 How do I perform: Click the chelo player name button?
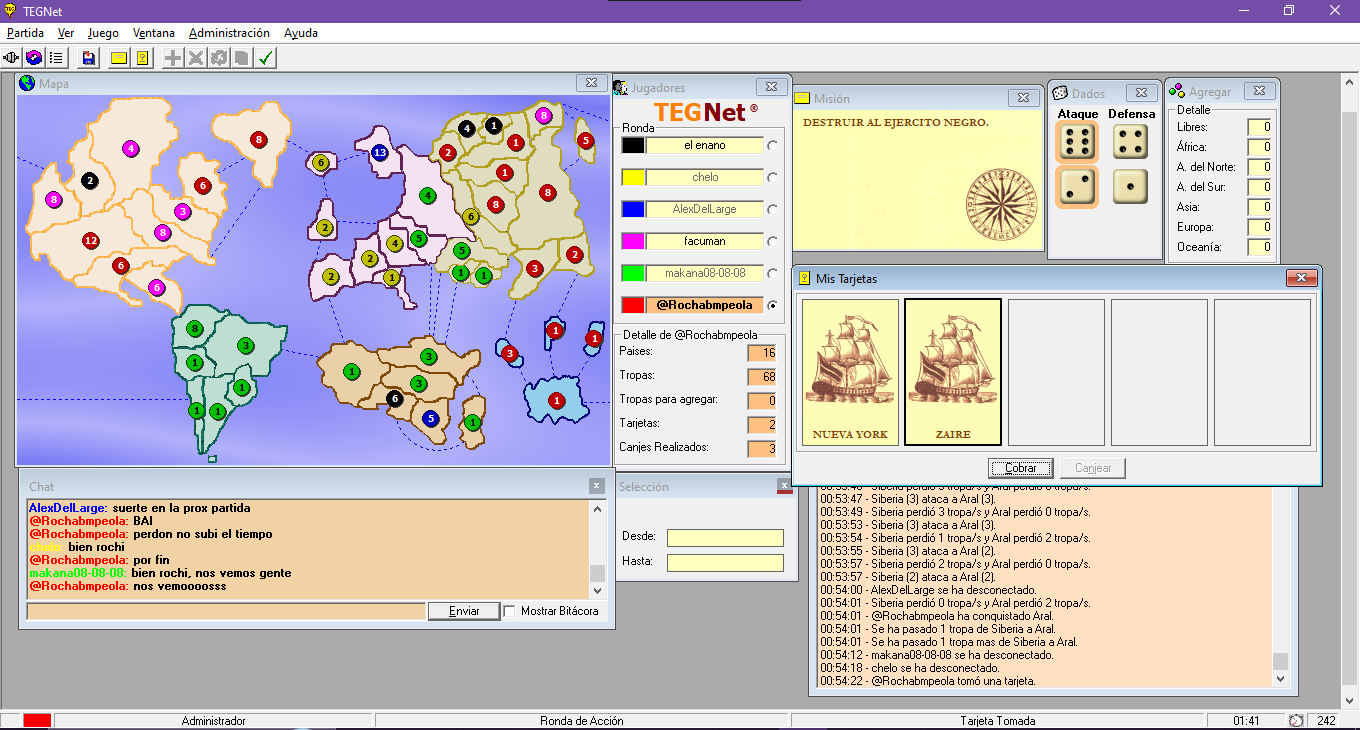(705, 178)
